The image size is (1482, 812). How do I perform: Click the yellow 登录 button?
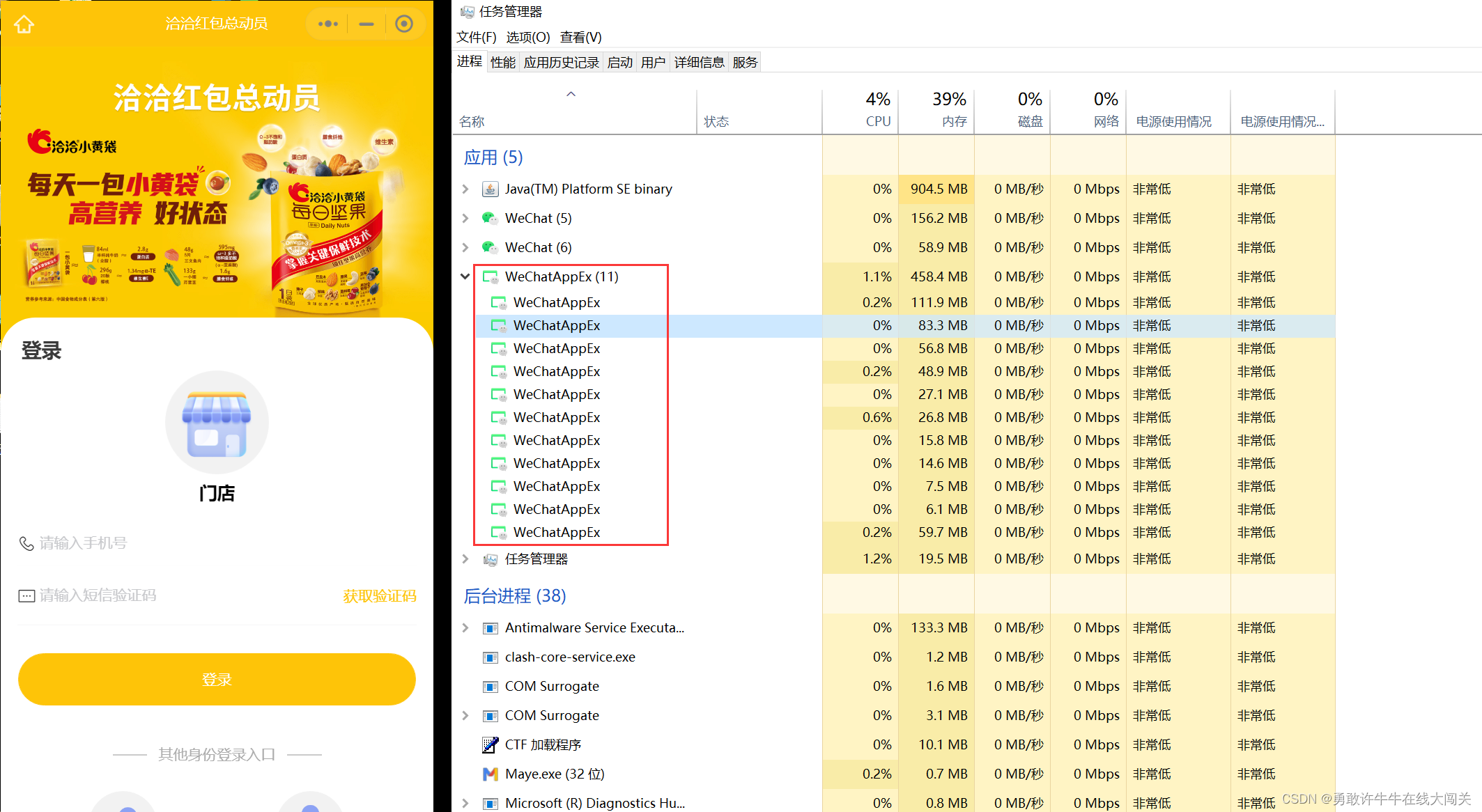(x=217, y=680)
